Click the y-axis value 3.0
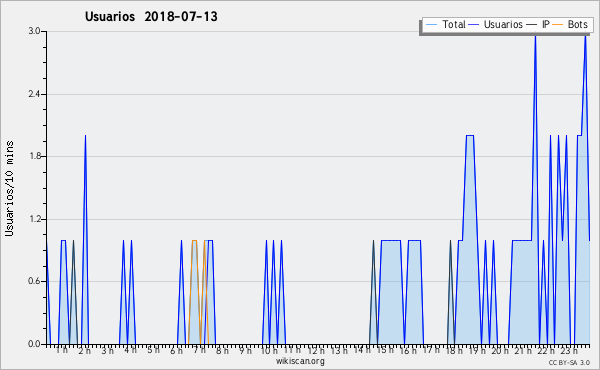The width and height of the screenshot is (600, 370). point(34,31)
